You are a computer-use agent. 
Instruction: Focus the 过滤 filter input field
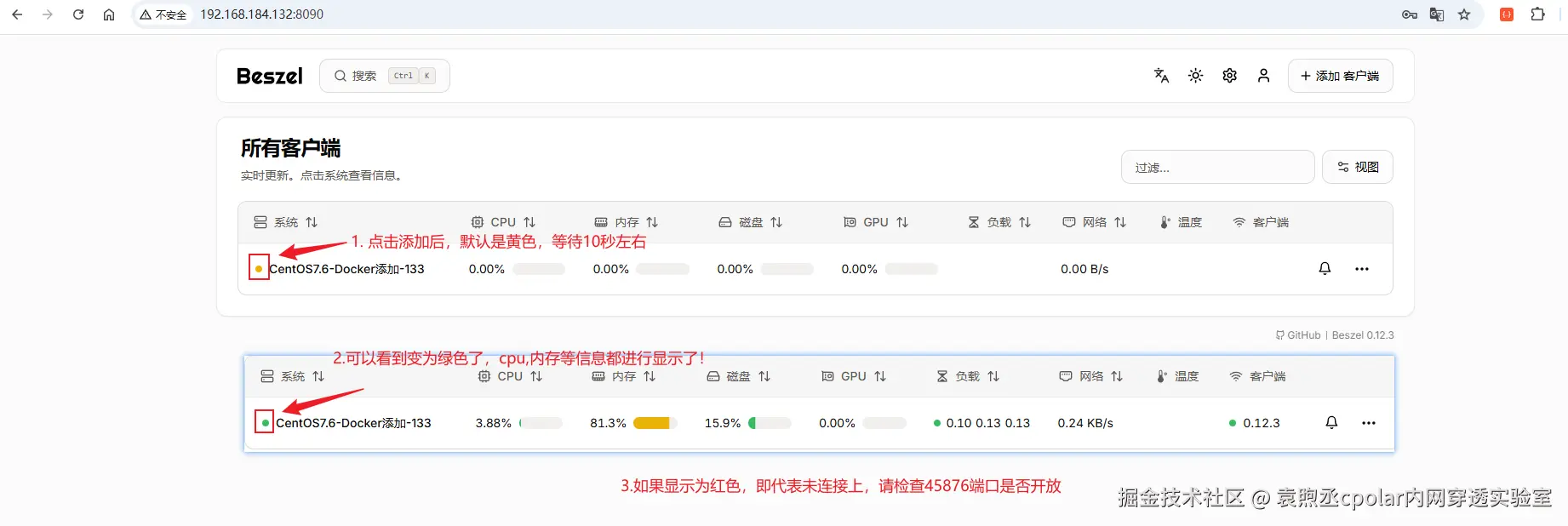1218,167
